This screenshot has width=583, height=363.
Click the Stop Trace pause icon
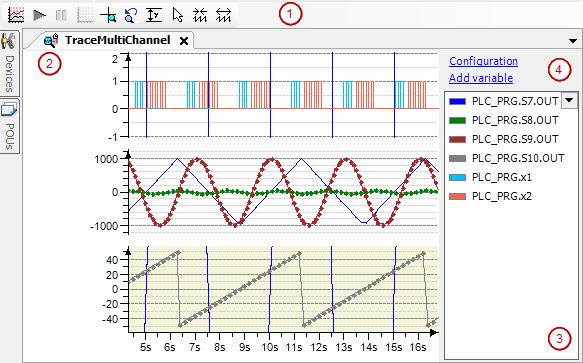pyautogui.click(x=61, y=15)
